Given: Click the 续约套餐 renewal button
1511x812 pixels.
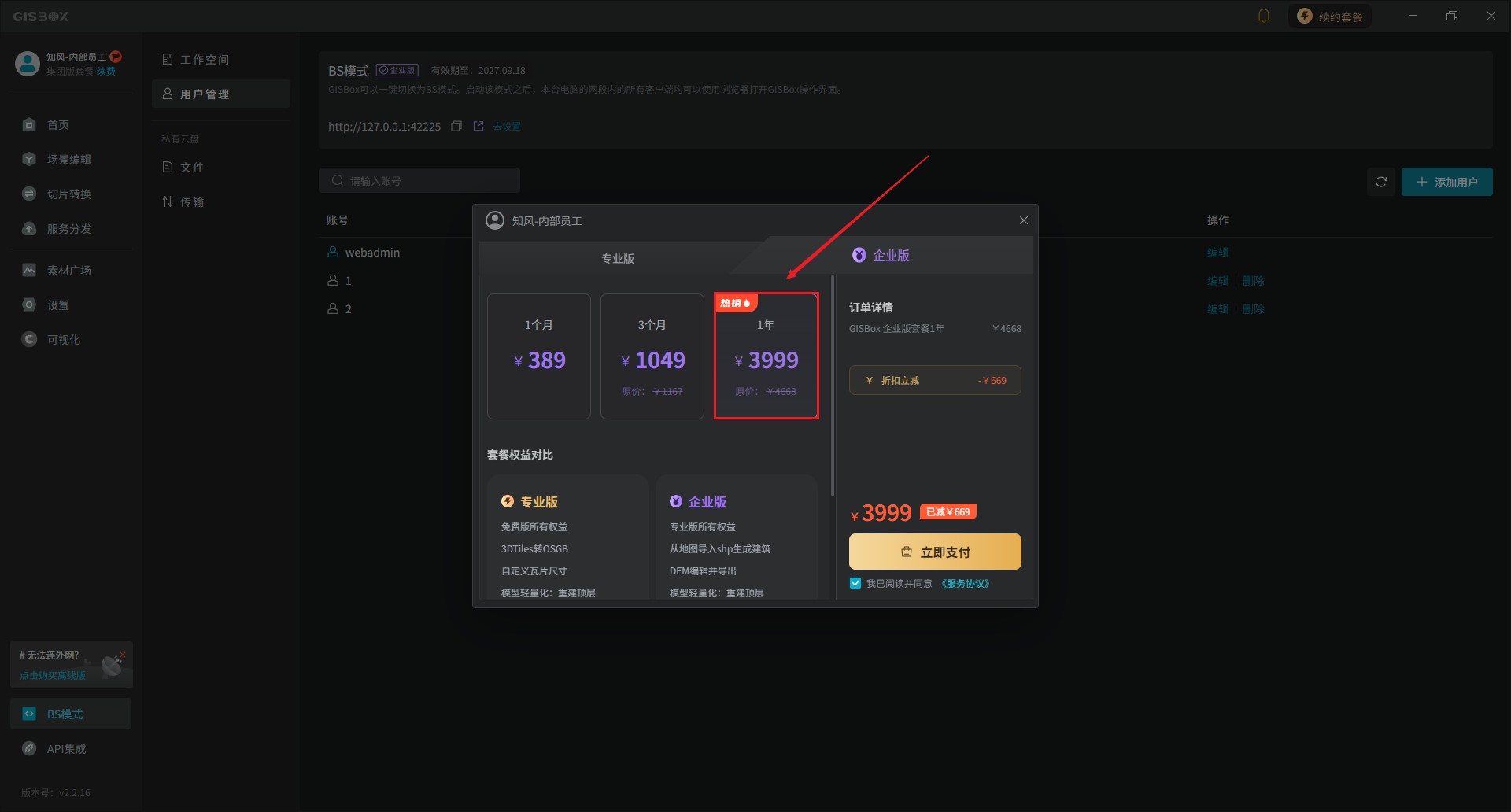Looking at the screenshot, I should click(x=1330, y=16).
